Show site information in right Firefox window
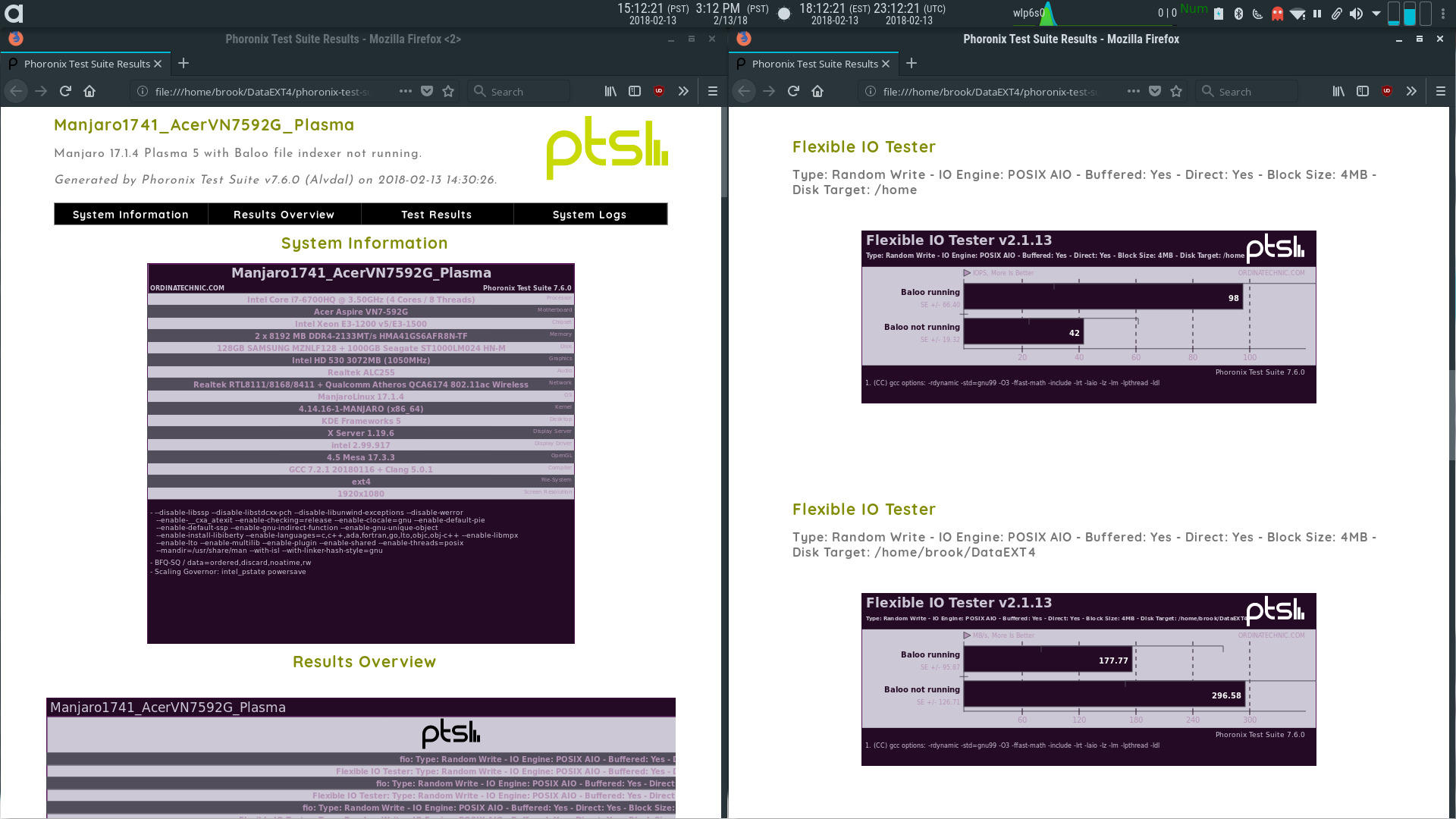Screen dimensions: 1456x819 870,91
